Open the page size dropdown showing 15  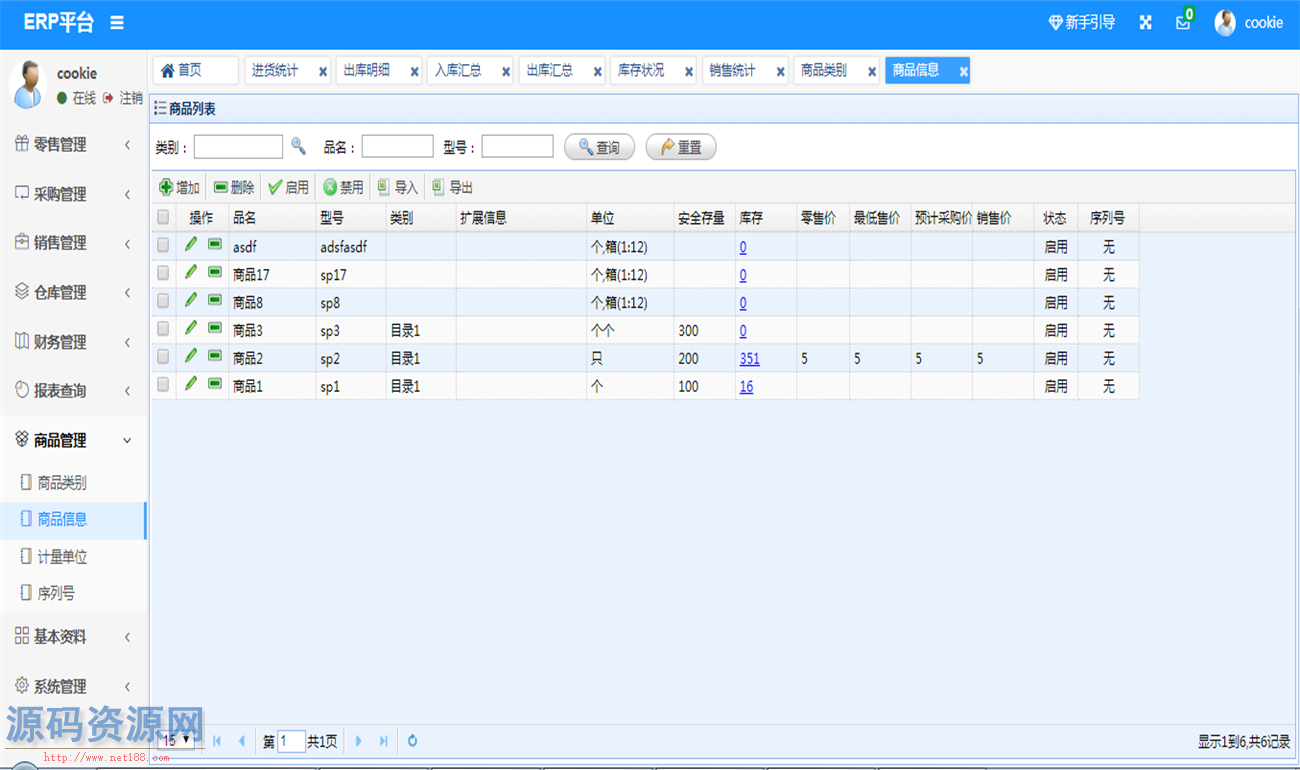coord(176,741)
